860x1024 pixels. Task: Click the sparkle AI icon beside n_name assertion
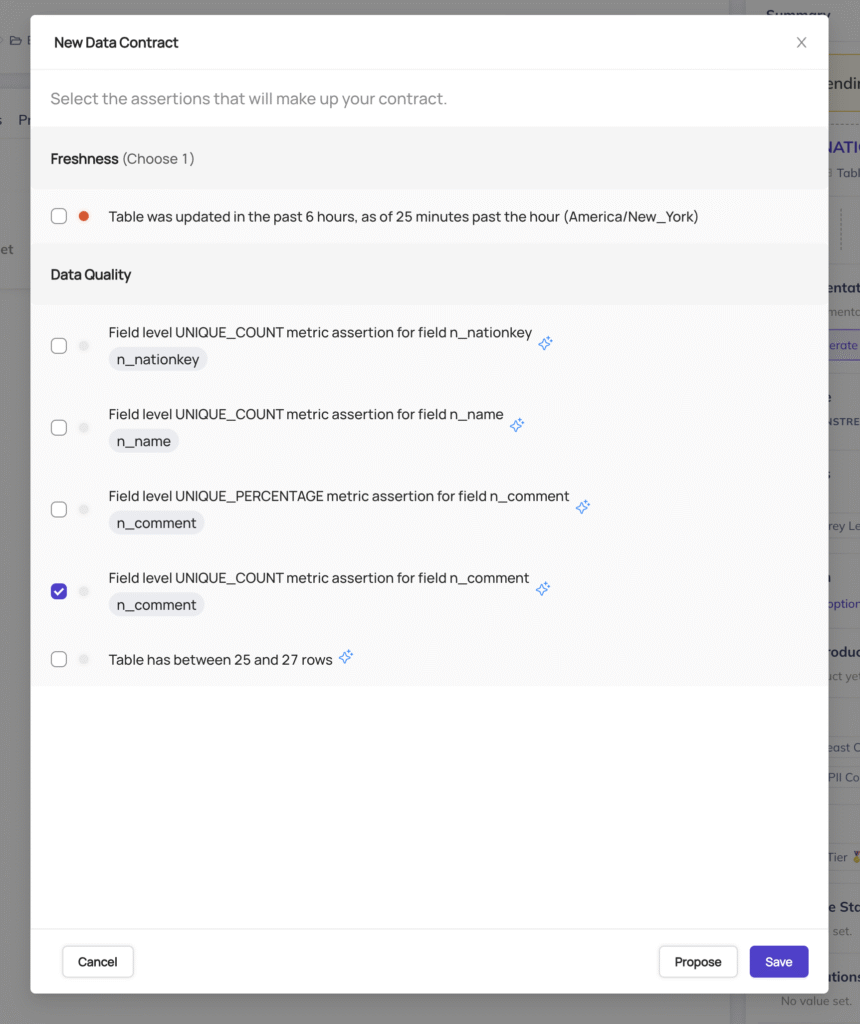point(518,425)
